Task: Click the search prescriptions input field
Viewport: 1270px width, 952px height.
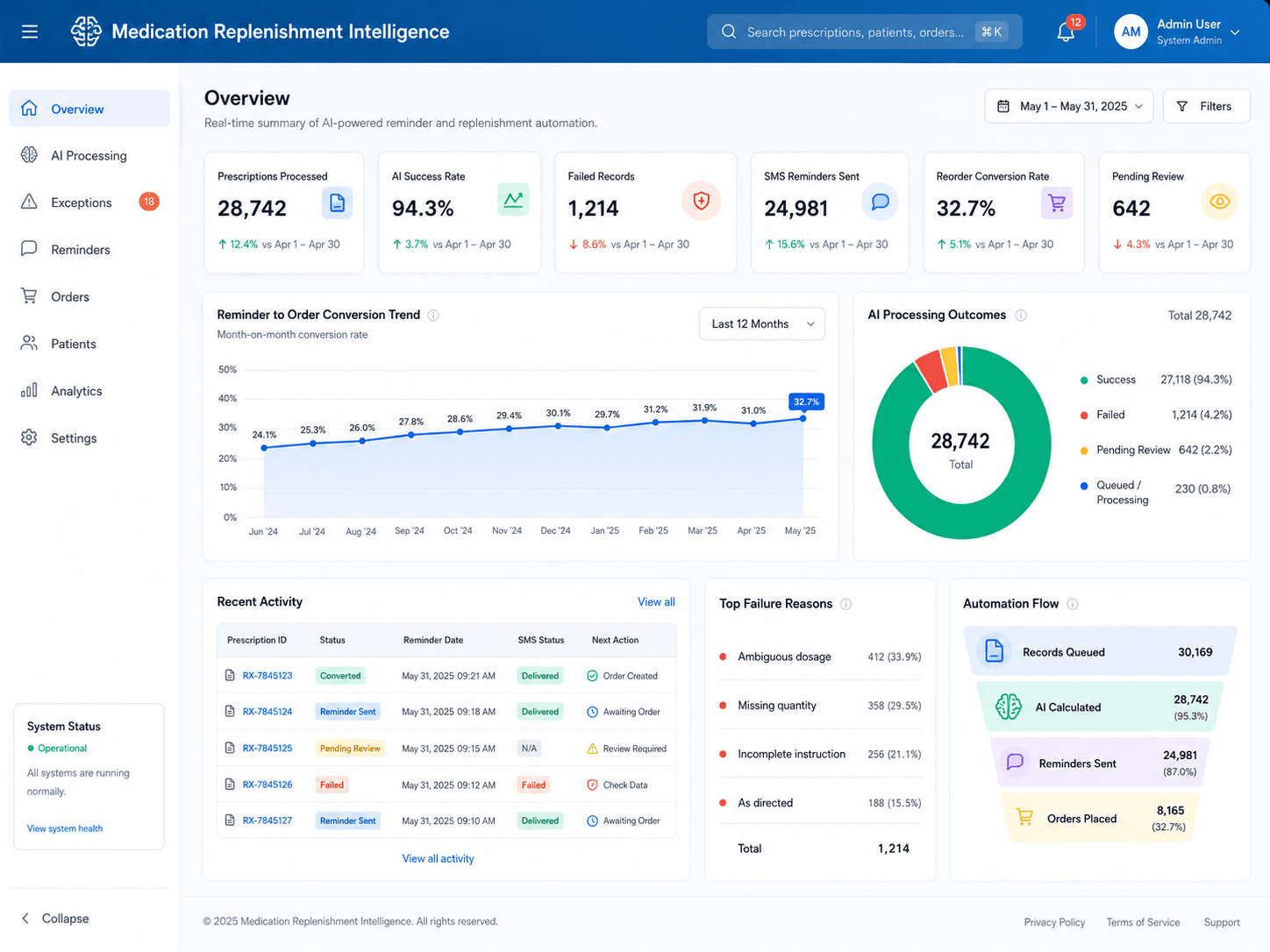Action: pyautogui.click(x=865, y=32)
